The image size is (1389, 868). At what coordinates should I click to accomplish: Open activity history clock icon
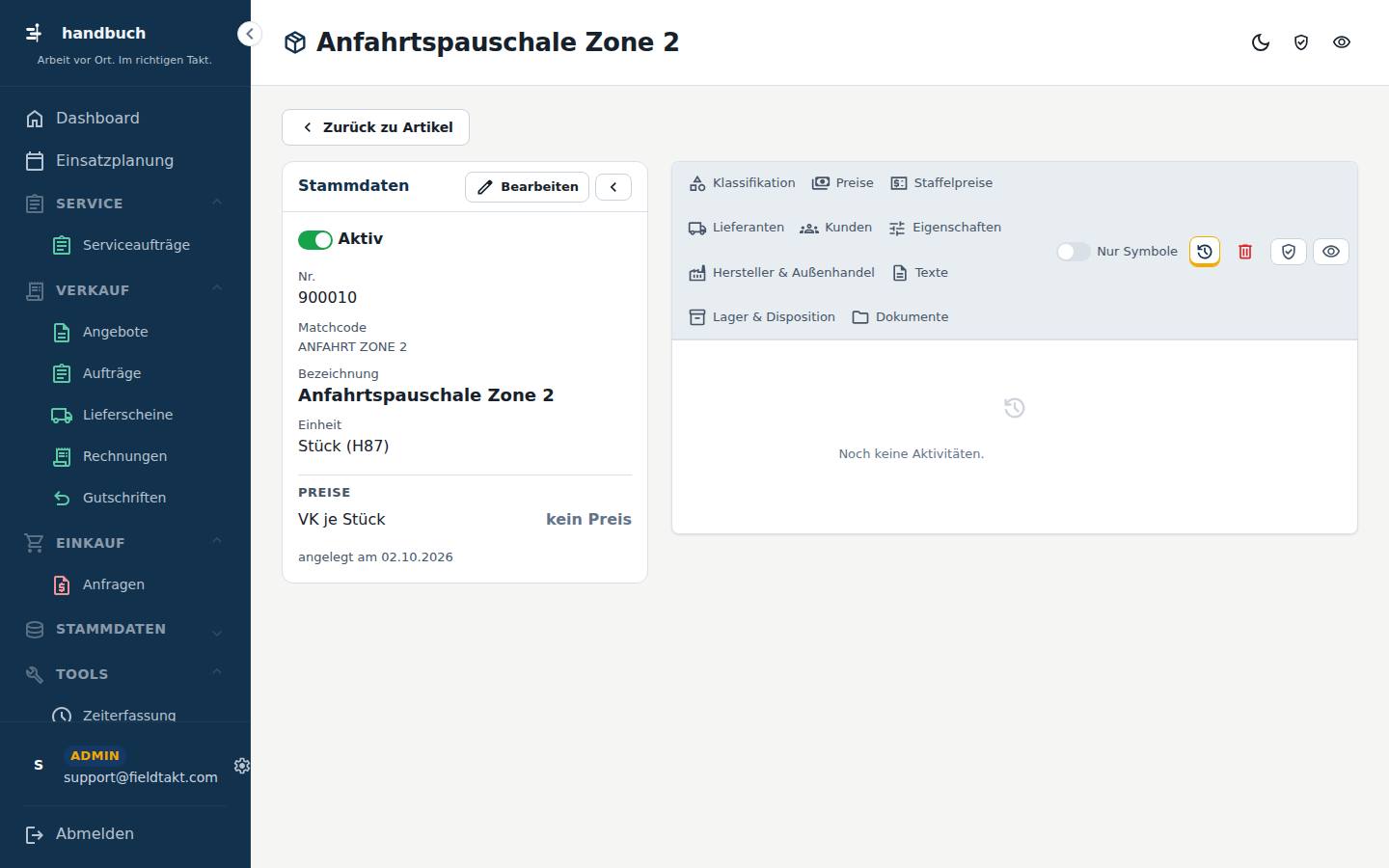click(1205, 252)
